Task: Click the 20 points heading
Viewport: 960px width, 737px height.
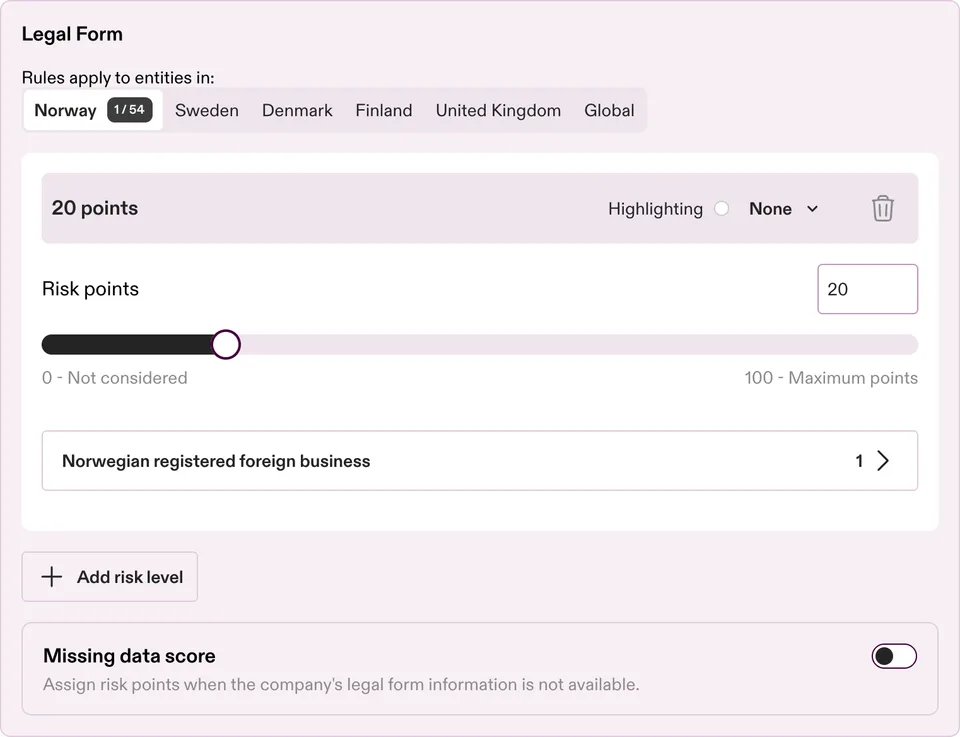Action: 95,208
